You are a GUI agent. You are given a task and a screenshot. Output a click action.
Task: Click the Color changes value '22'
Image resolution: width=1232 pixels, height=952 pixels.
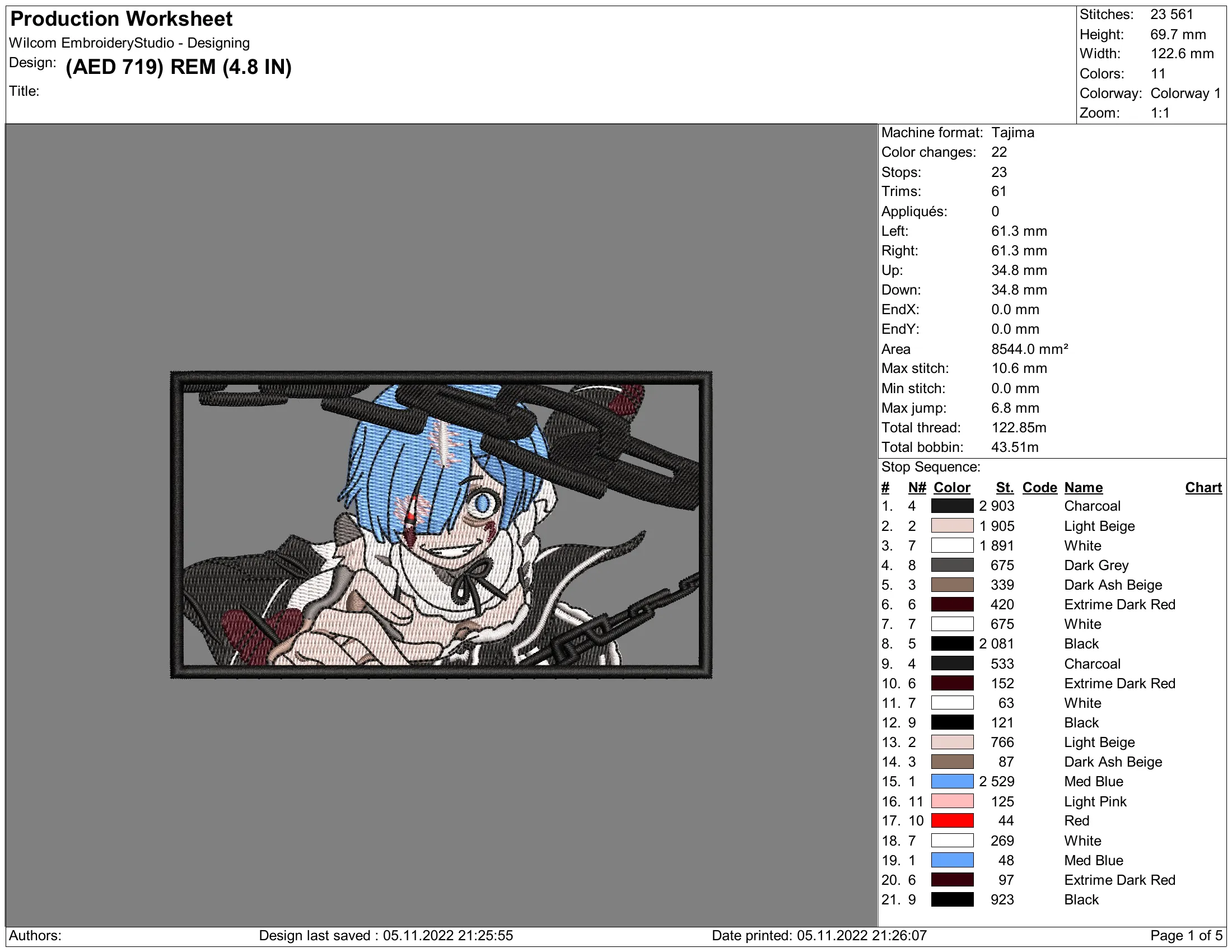(999, 152)
